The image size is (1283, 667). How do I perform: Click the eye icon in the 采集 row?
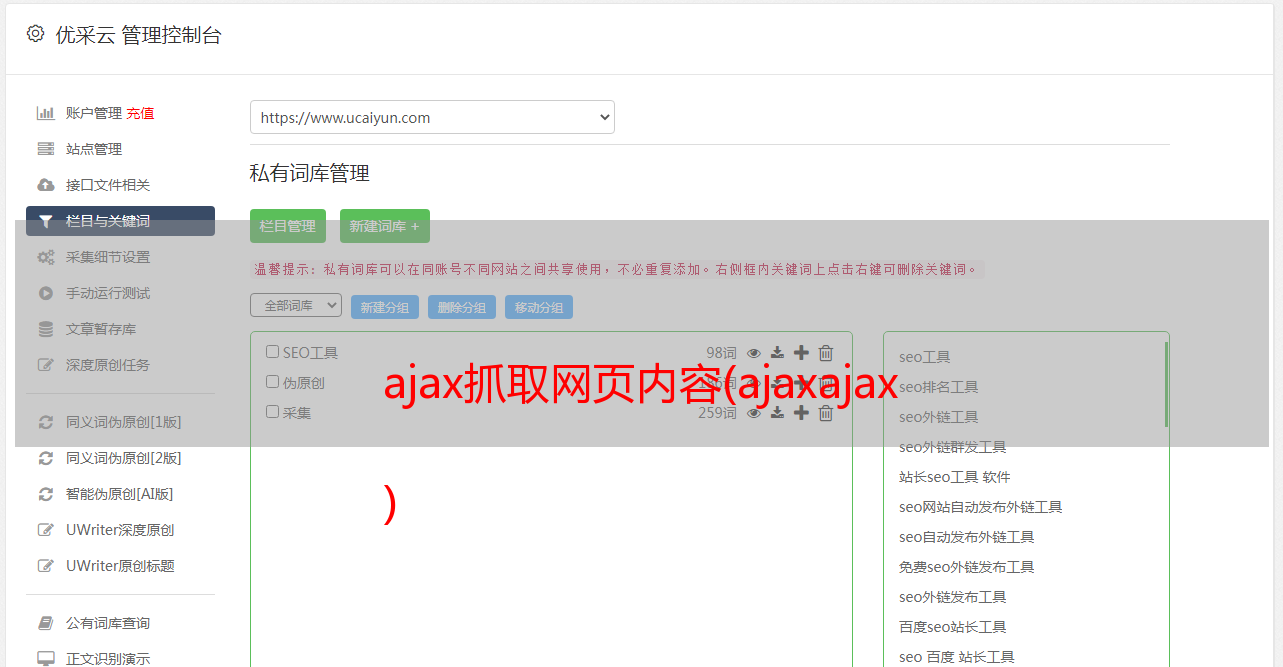point(754,413)
